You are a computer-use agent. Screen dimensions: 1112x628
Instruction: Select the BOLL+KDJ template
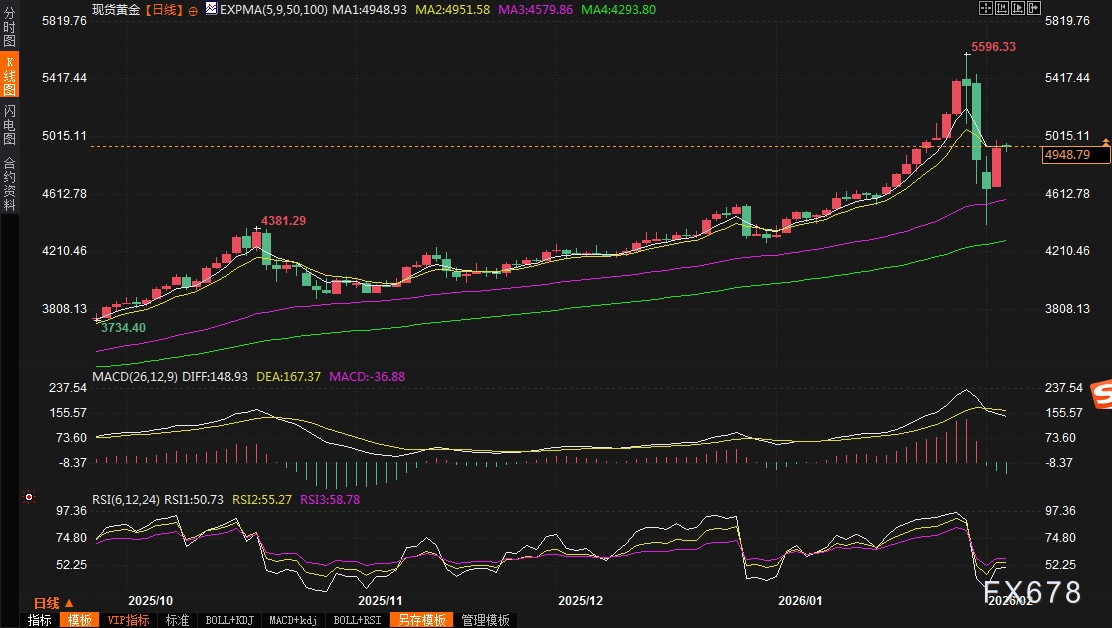(x=229, y=620)
